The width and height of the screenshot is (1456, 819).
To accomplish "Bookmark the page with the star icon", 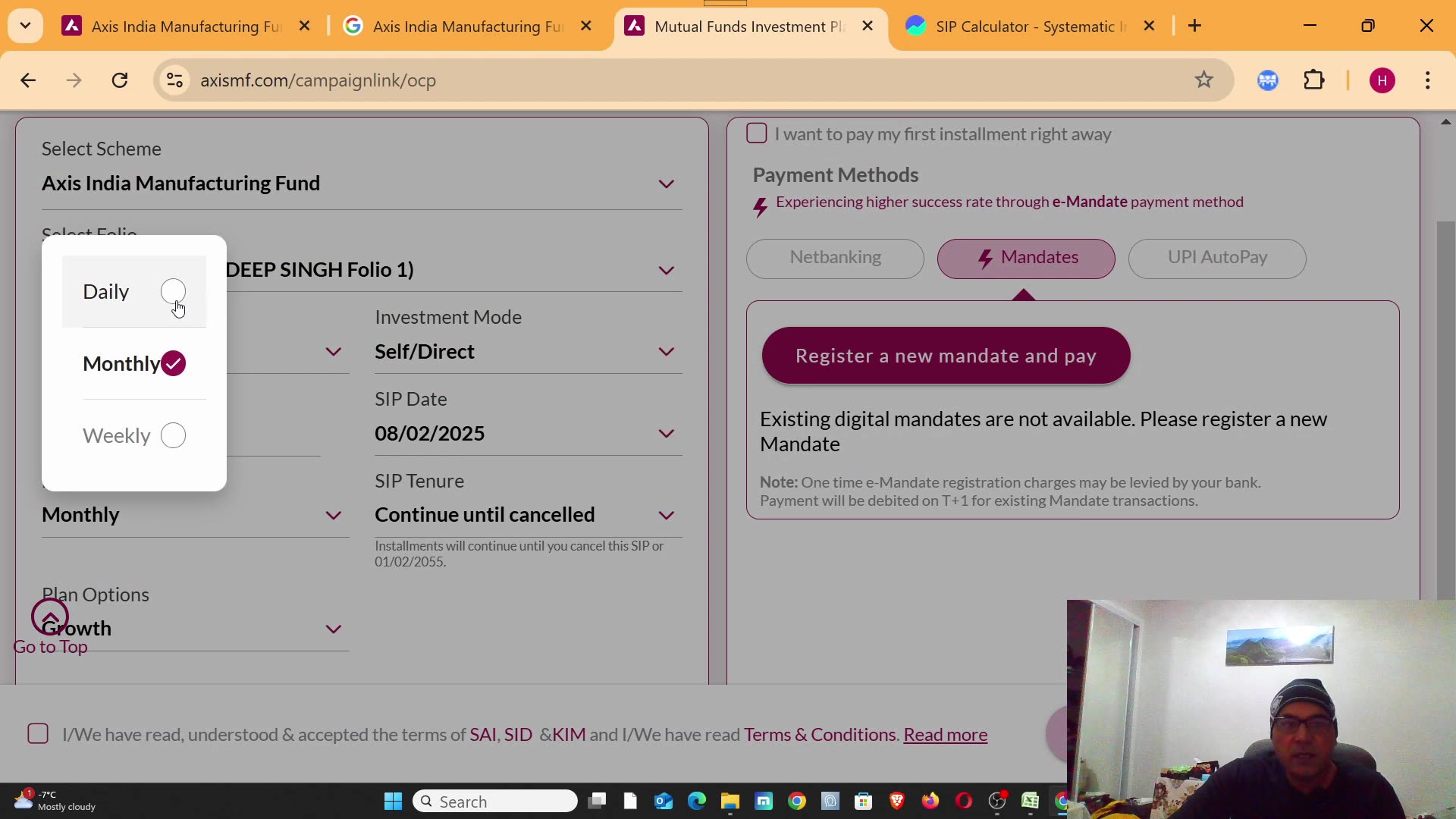I will [x=1204, y=80].
